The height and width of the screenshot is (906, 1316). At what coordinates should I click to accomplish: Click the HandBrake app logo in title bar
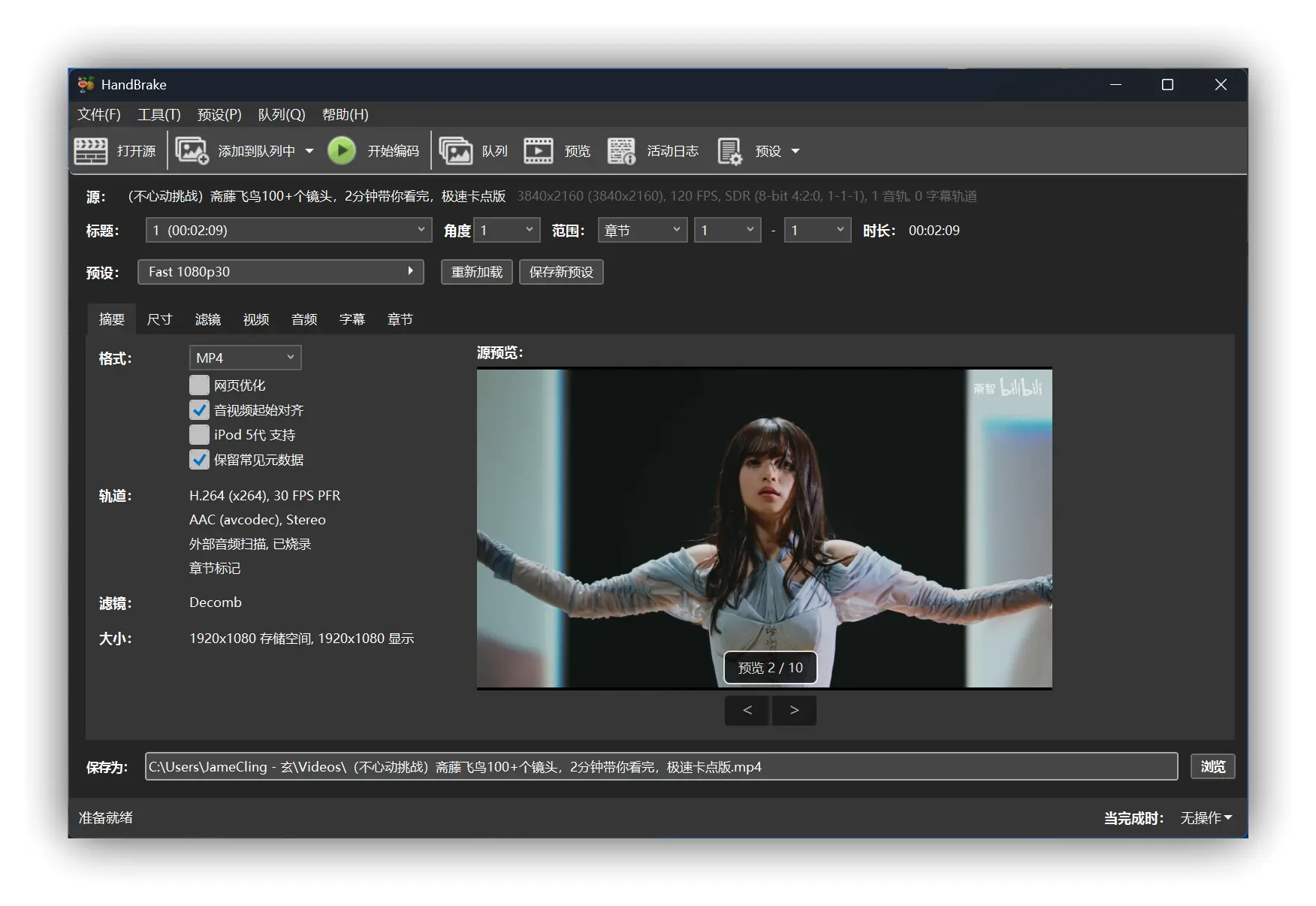click(86, 84)
